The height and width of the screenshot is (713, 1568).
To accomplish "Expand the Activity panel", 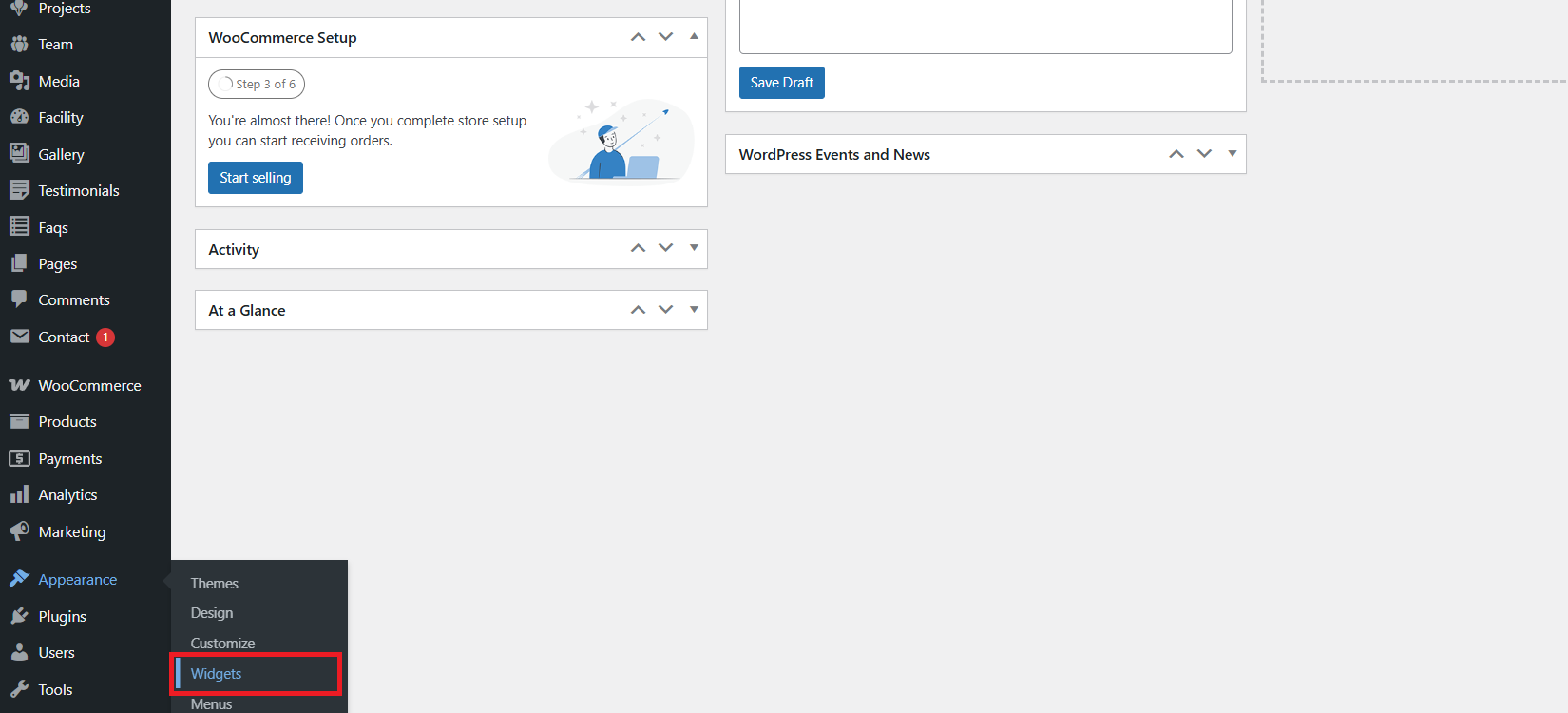I will tap(694, 248).
